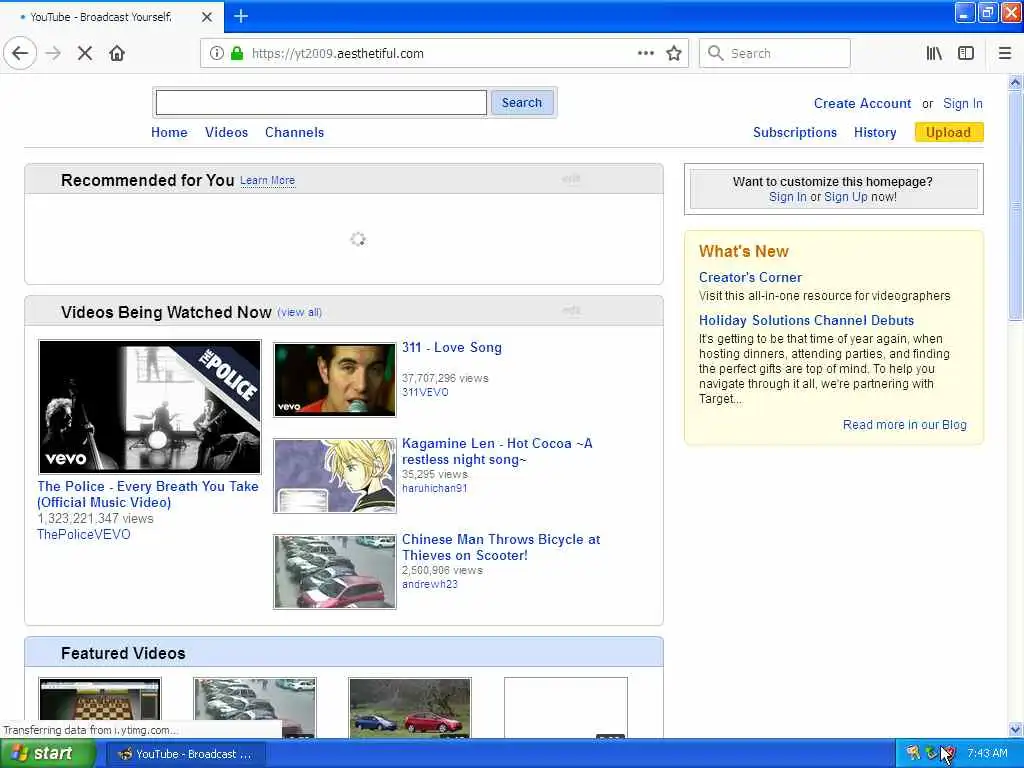Viewport: 1024px width, 768px height.
Task: Open Creator's Corner link
Action: 750,277
